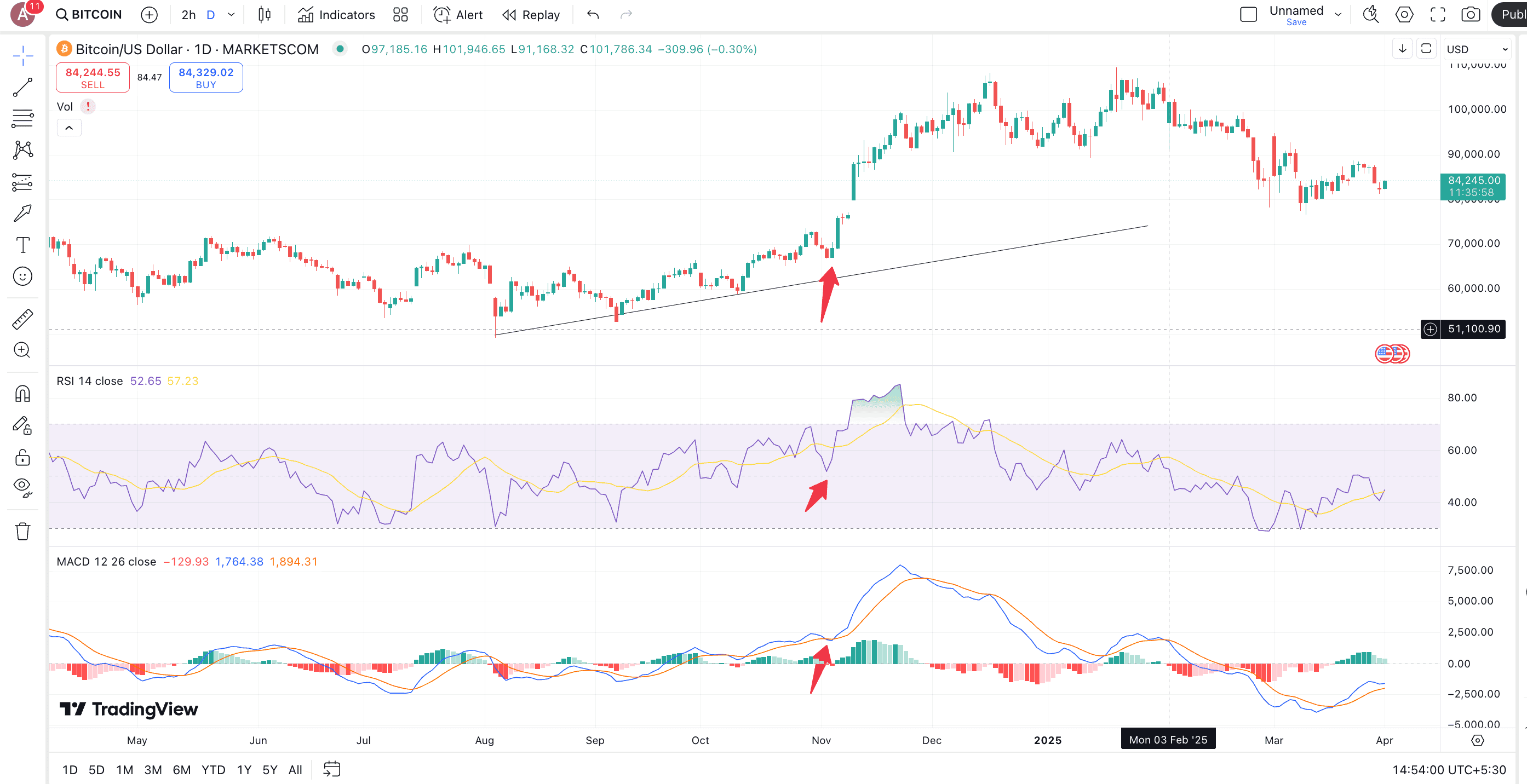Select the Fibonacci retracement tool
The height and width of the screenshot is (784, 1527).
[22, 118]
